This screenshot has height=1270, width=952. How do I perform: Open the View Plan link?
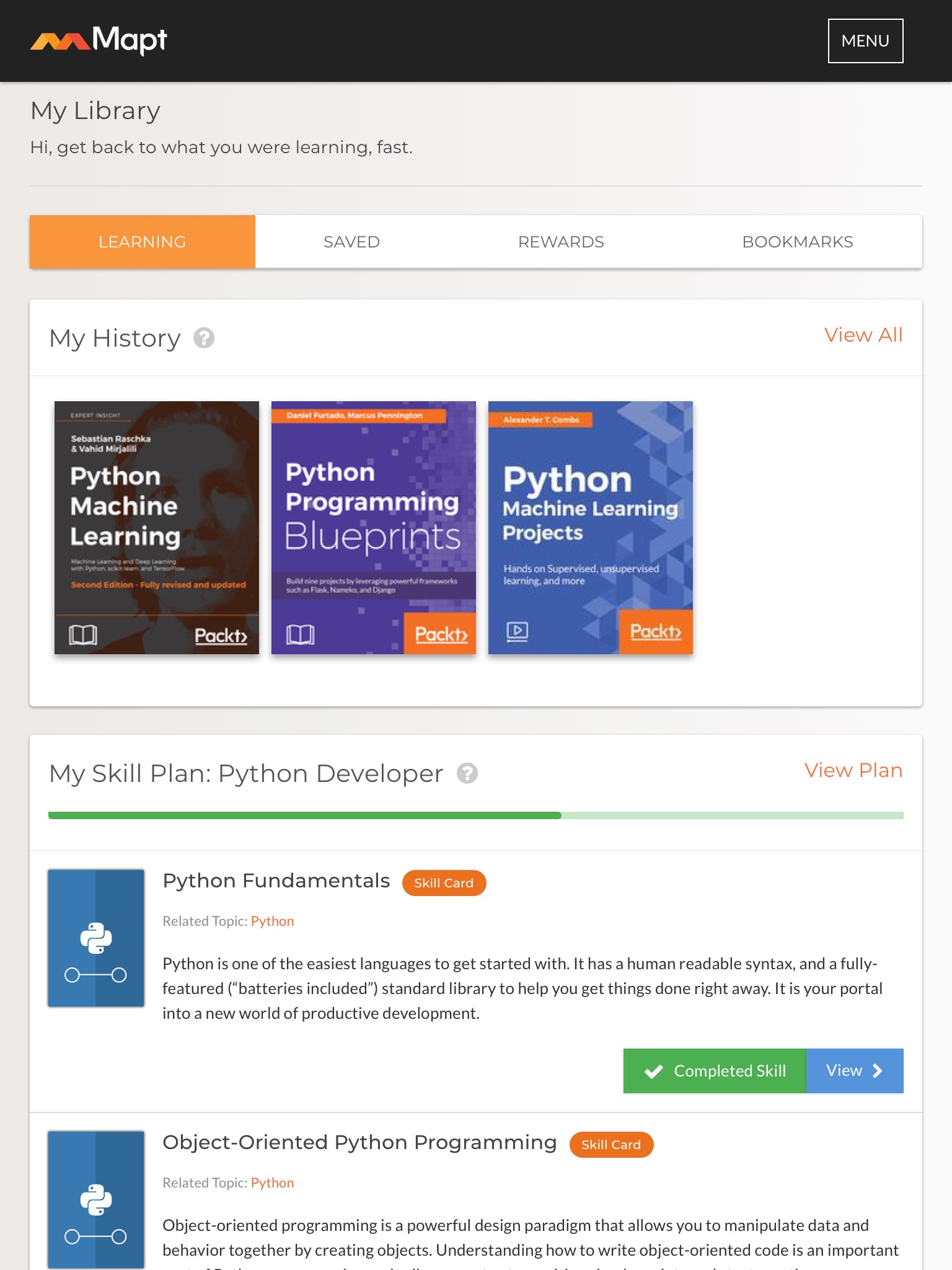[x=853, y=770]
